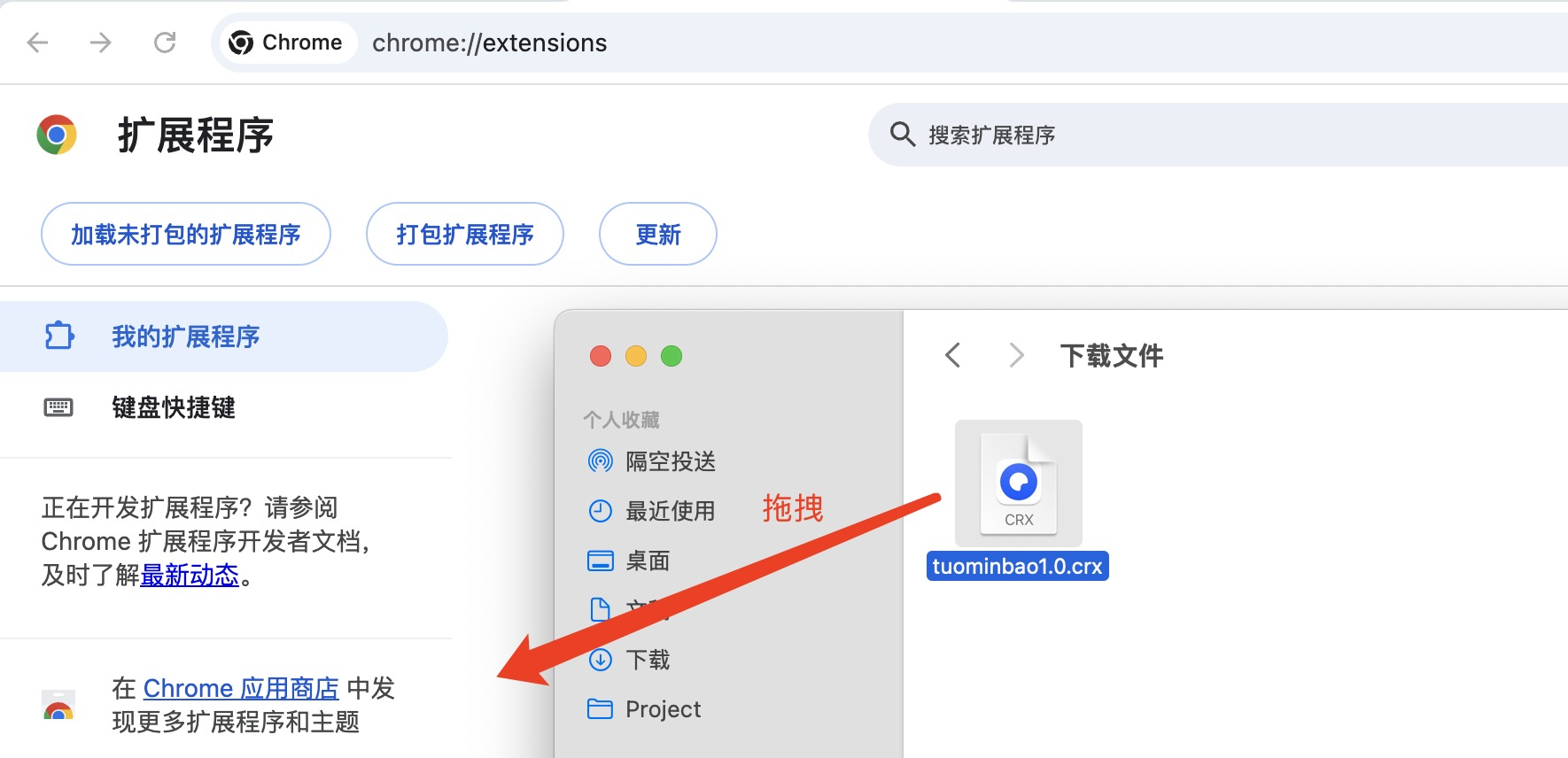Click the Update (更新) button
Screen dimensions: 1568x758
point(658,234)
